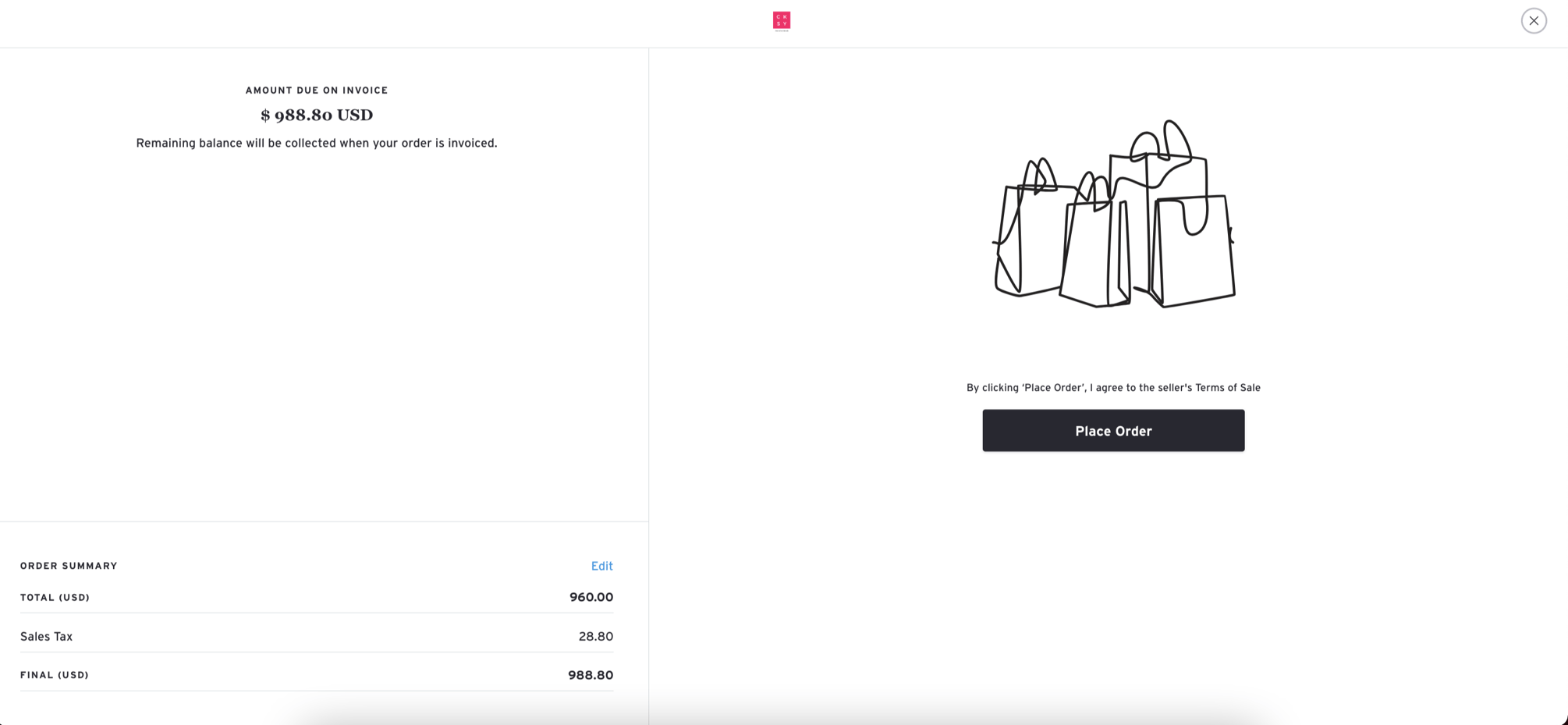Open the Edit link in Order Summary

click(601, 567)
